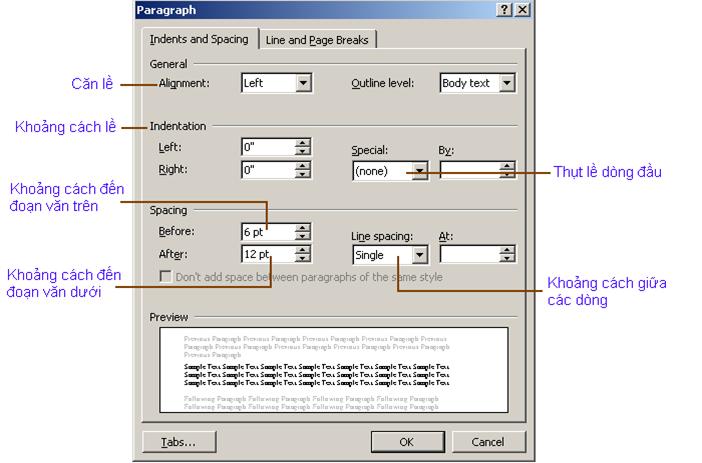Screen dimensions: 702x463
Task: Decrease After spacing with down arrow
Action: [x=303, y=258]
